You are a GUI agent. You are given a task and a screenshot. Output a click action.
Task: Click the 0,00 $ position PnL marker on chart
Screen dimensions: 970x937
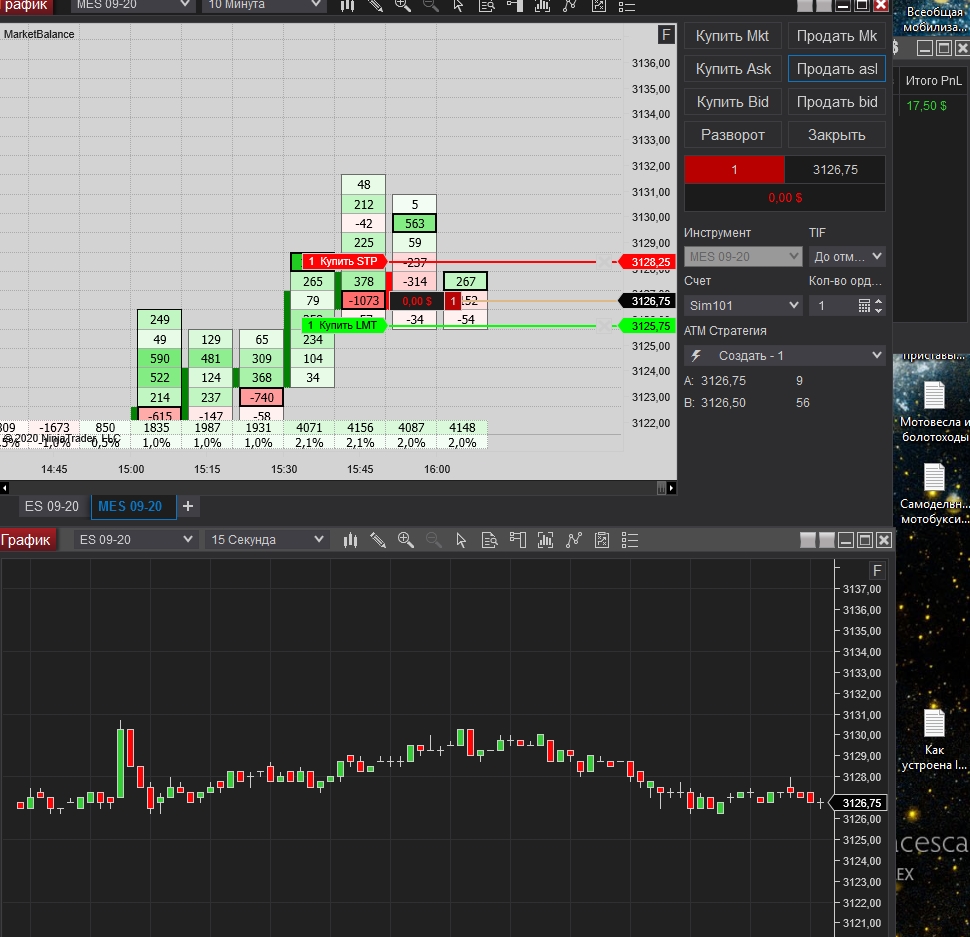click(x=417, y=301)
